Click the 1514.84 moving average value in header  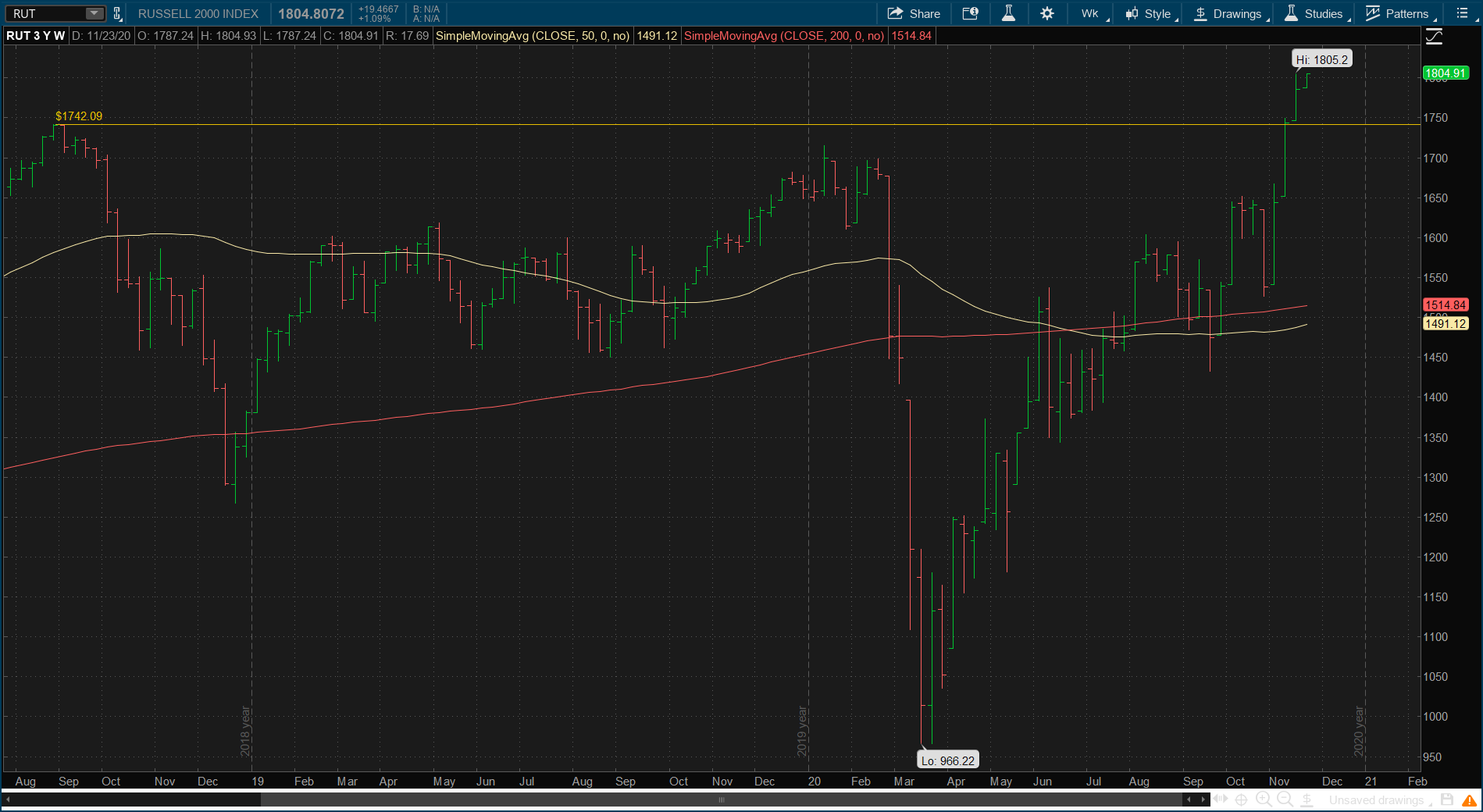(911, 36)
